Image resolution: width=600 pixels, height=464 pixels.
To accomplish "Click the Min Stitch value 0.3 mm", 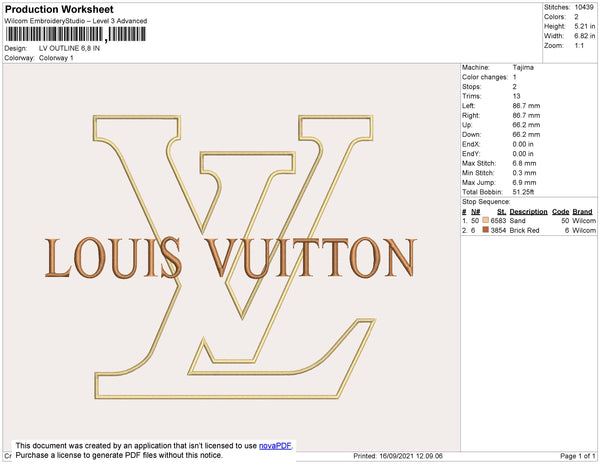I will 524,173.
